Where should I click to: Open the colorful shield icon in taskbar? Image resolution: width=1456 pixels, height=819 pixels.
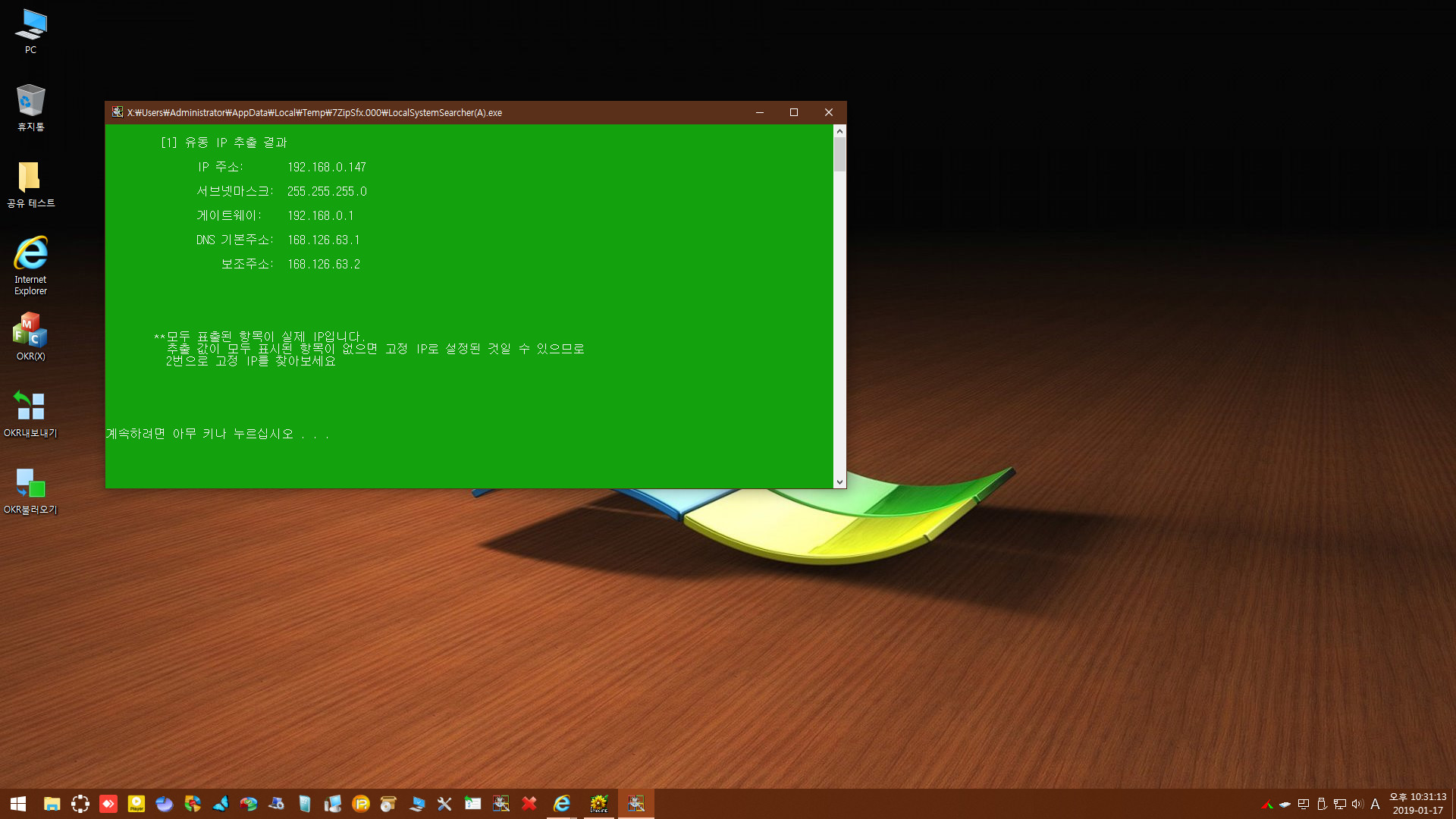[193, 804]
